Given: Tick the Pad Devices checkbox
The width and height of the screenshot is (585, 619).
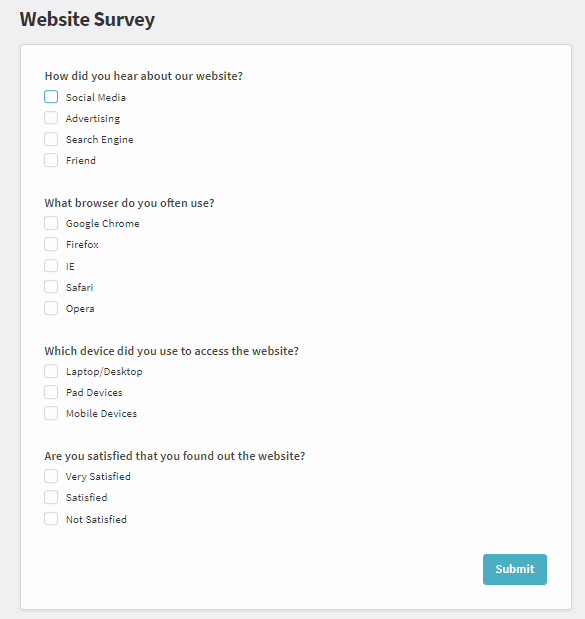Looking at the screenshot, I should [51, 392].
